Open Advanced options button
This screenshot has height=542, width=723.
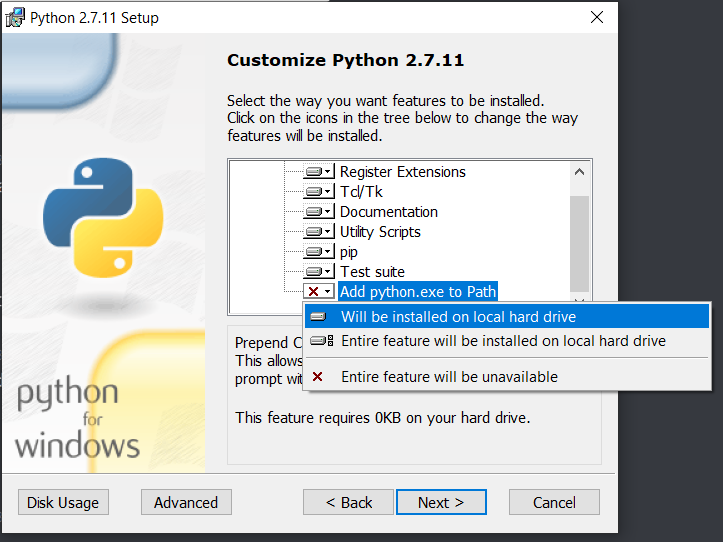point(186,502)
